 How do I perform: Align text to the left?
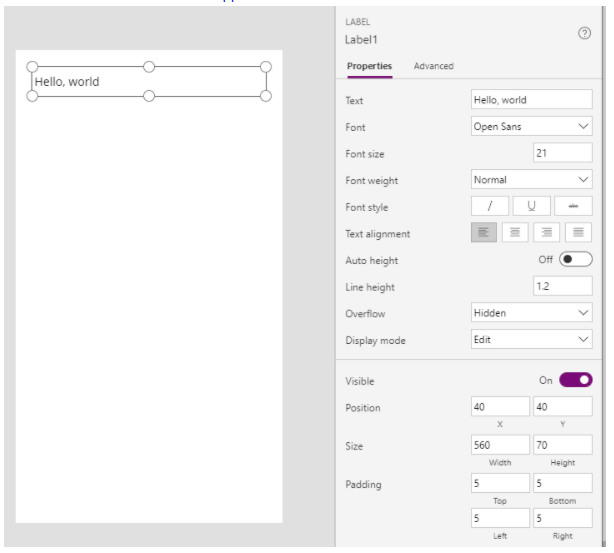coord(485,233)
